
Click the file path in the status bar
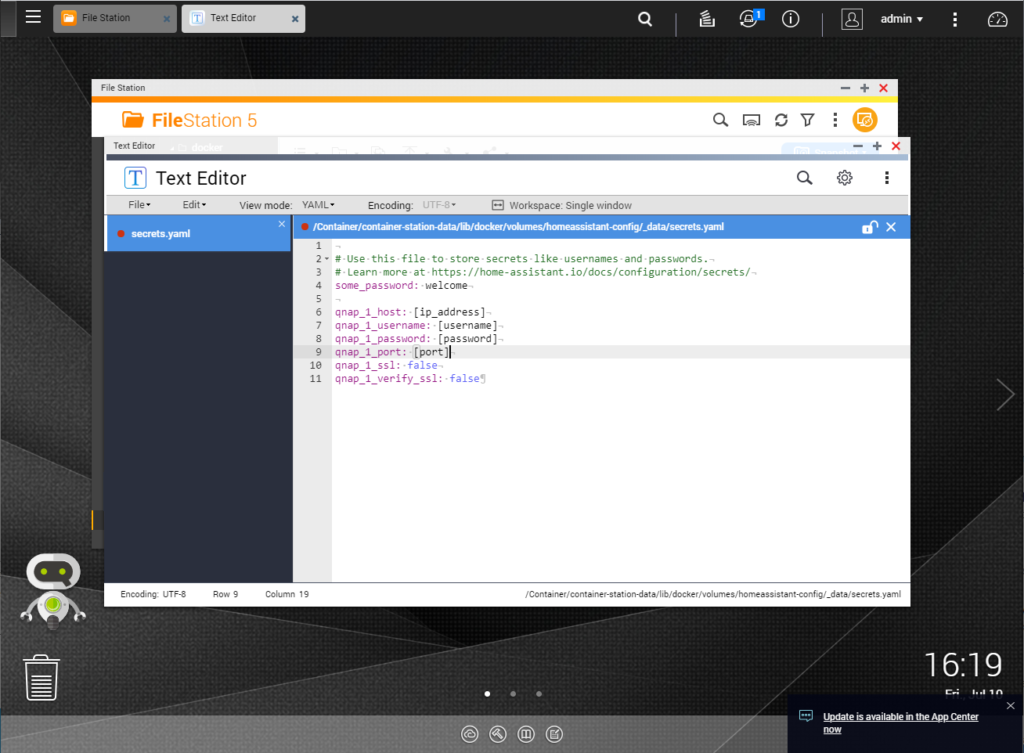tap(713, 594)
